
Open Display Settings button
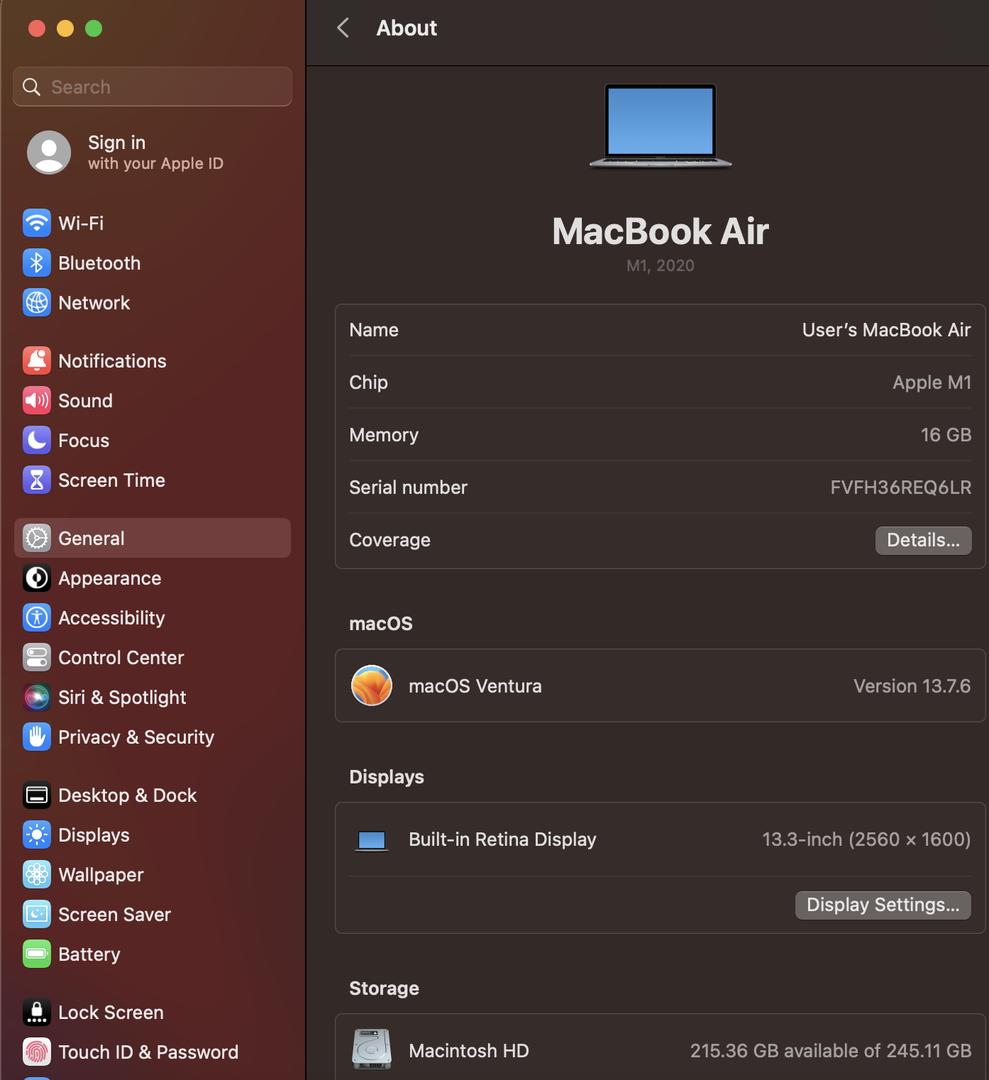click(883, 905)
